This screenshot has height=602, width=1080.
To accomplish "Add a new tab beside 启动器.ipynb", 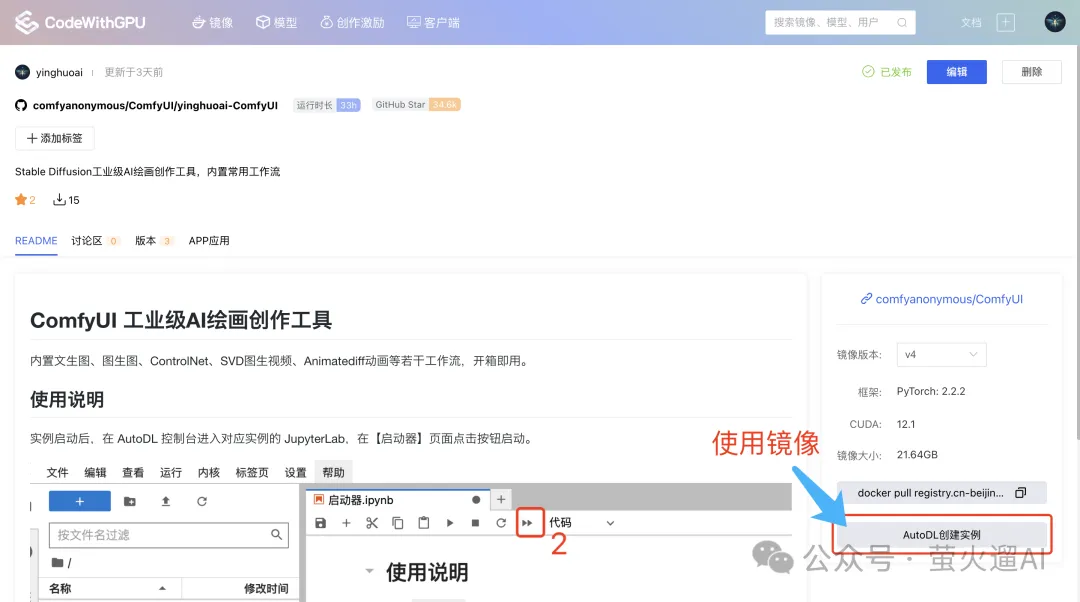I will (x=501, y=499).
